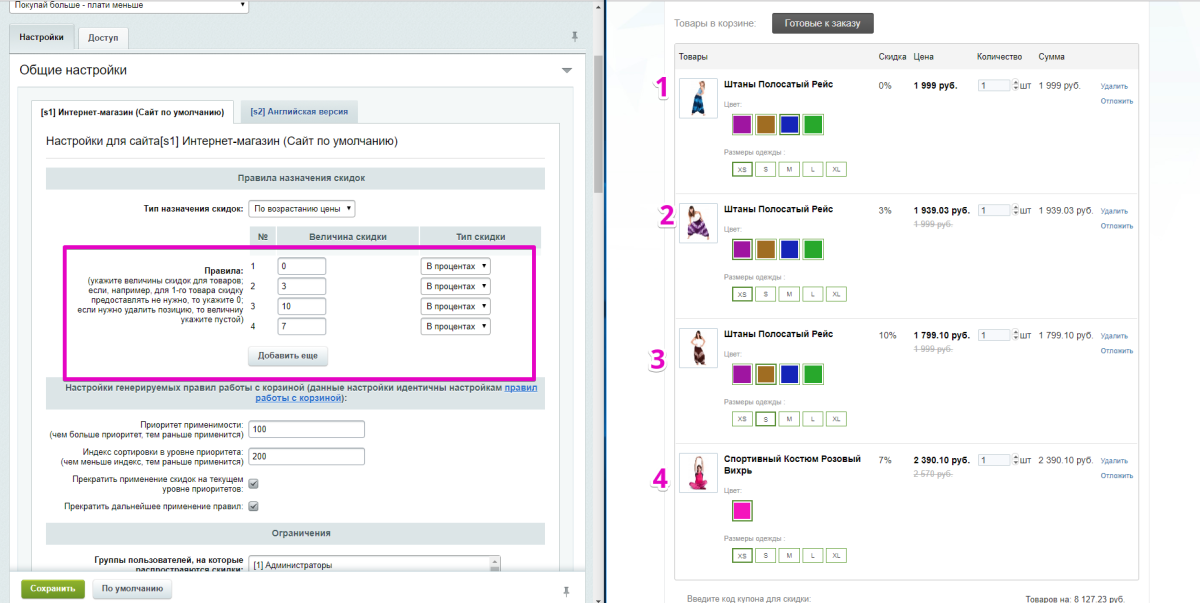The image size is (1200, 603).
Task: Open discount type dropdown for rule 1
Action: 455,266
